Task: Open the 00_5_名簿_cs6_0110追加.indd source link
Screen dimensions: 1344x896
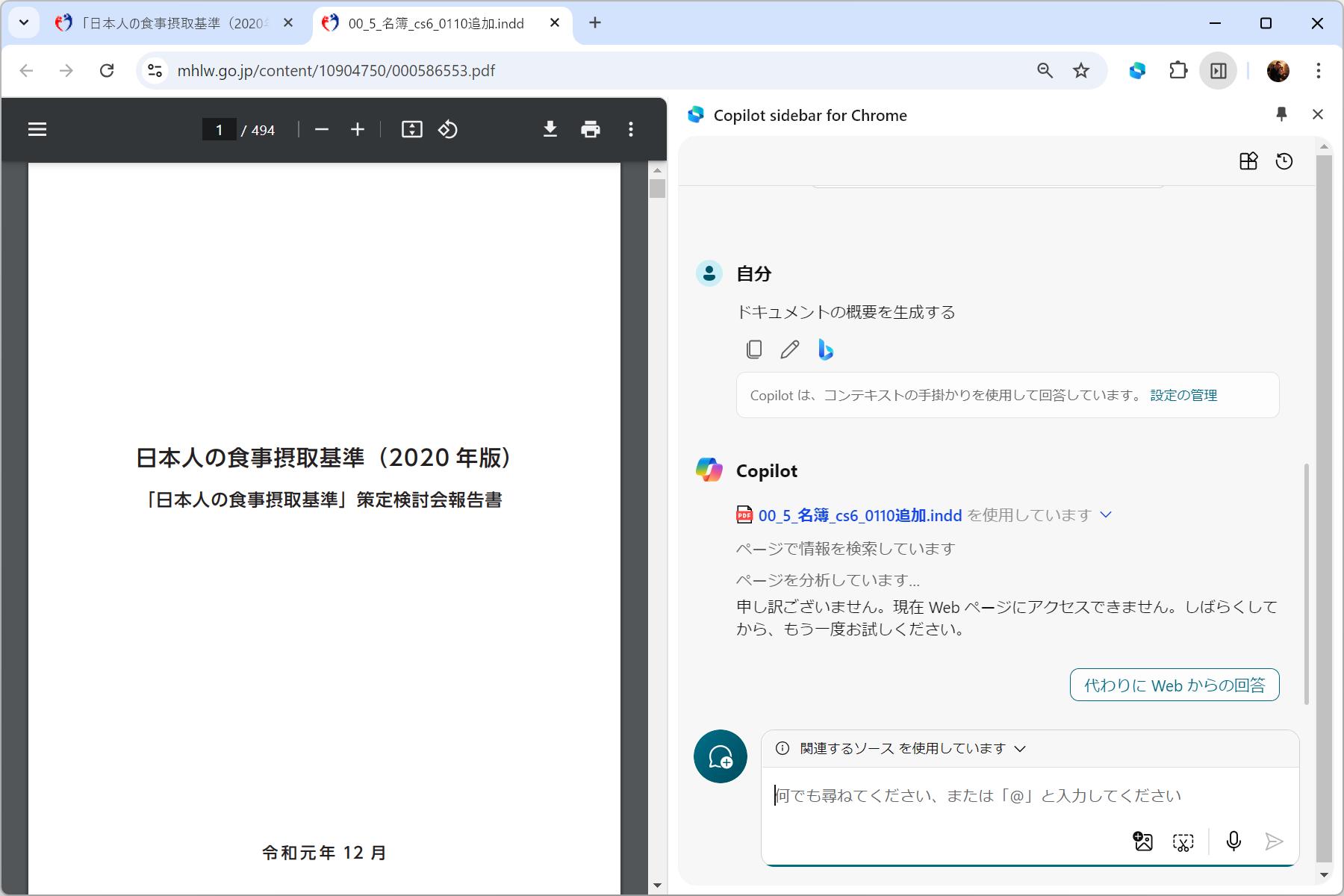Action: 859,515
